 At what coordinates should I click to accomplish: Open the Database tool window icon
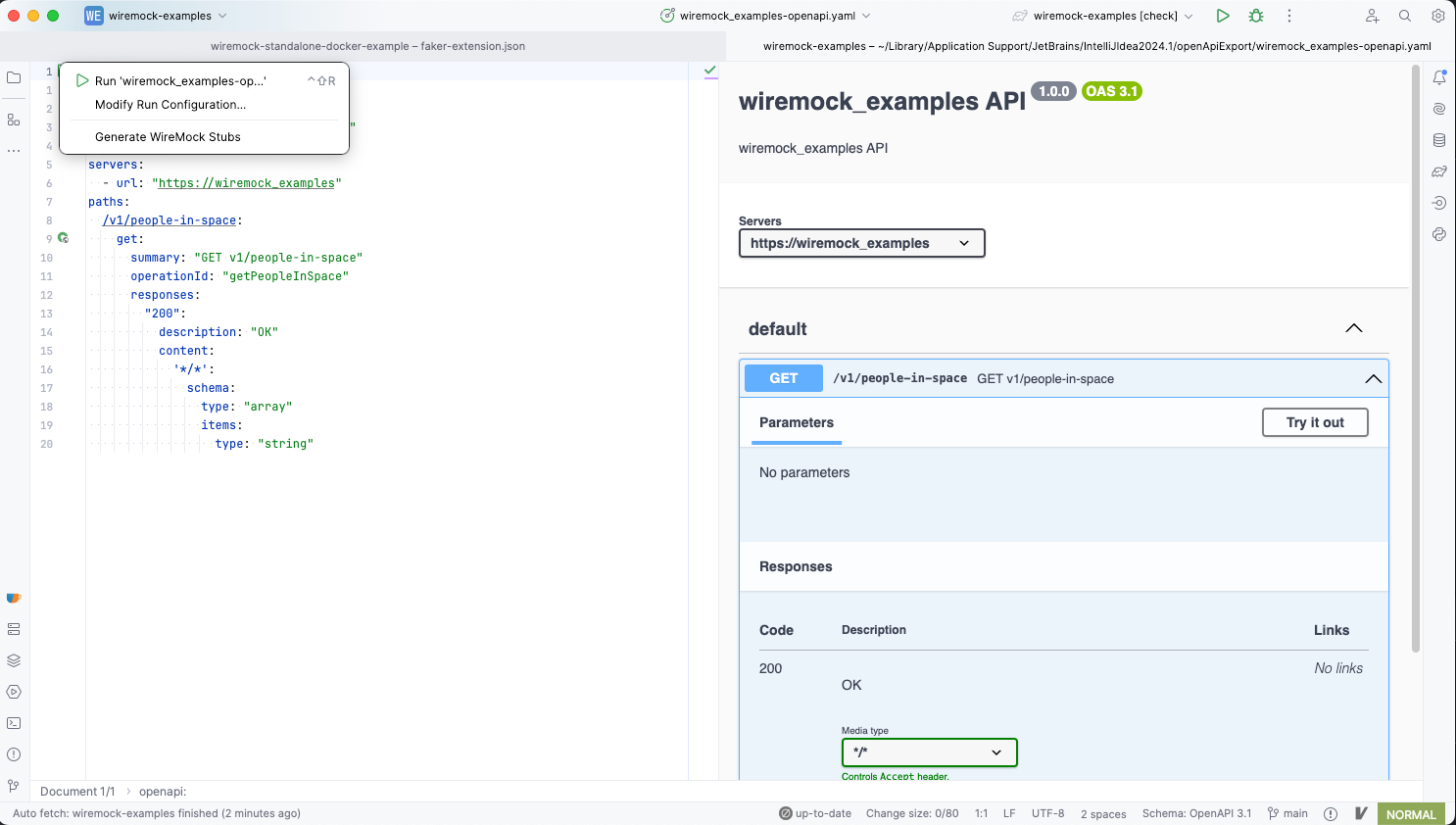pyautogui.click(x=1439, y=140)
